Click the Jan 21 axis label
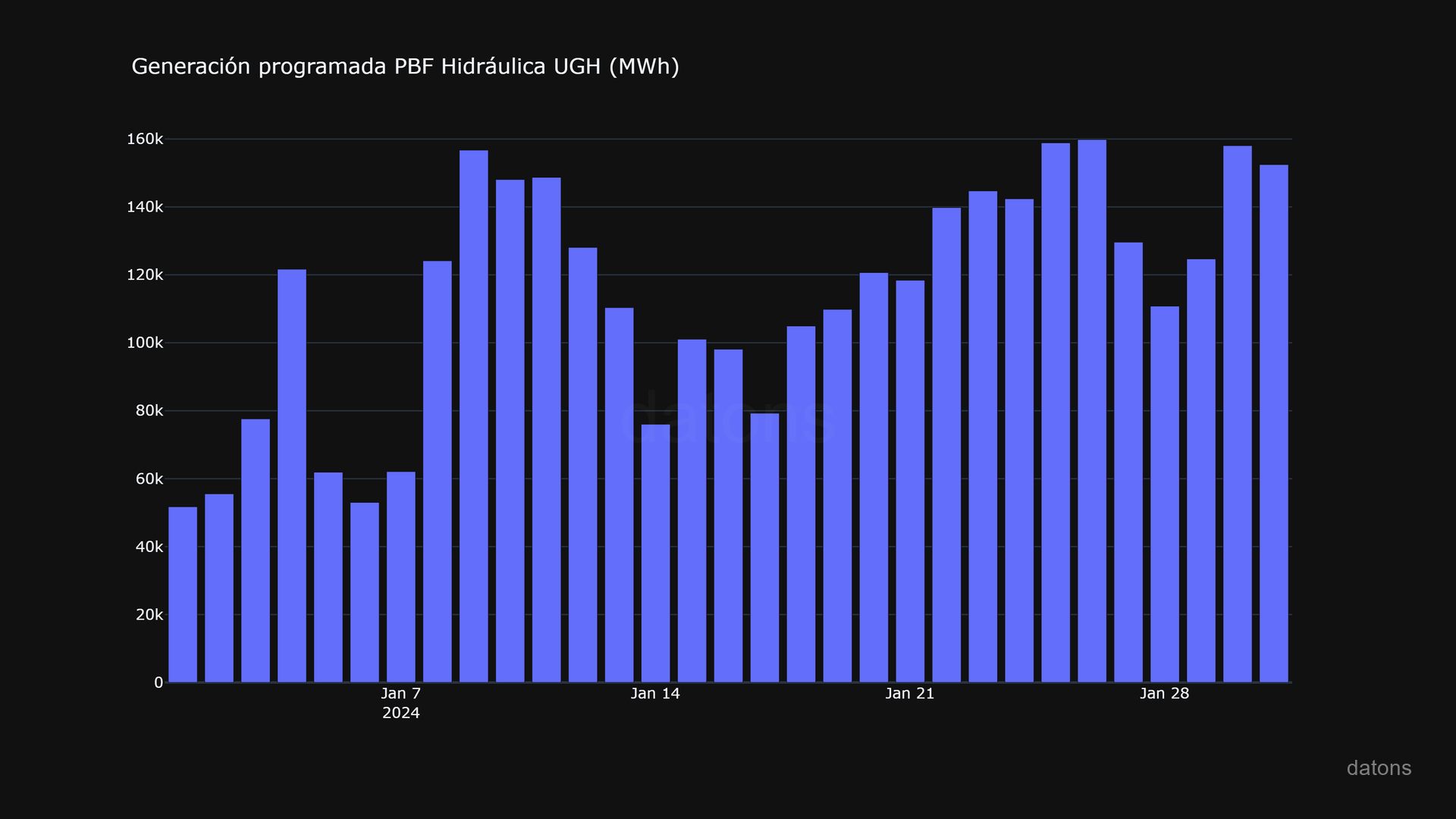The width and height of the screenshot is (1456, 819). point(910,693)
